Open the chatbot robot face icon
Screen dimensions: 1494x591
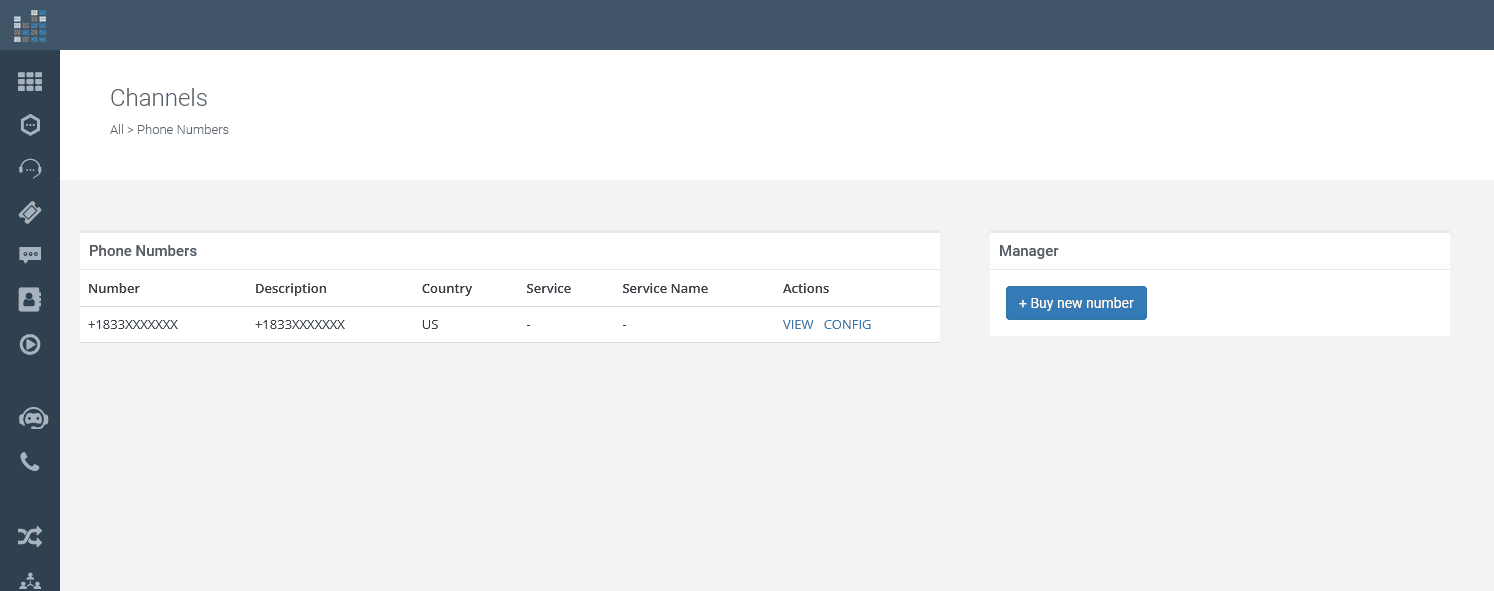click(x=33, y=419)
